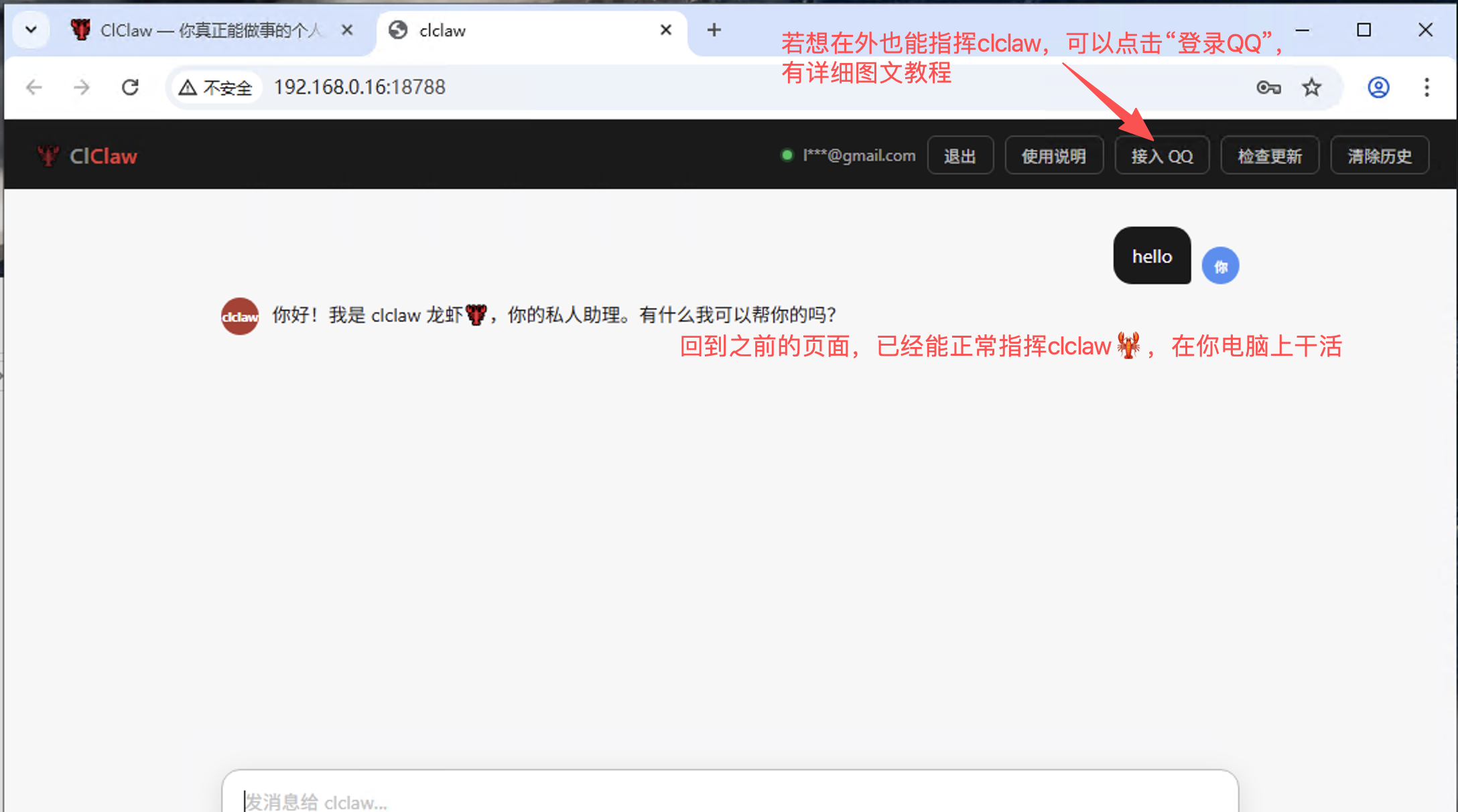Expand the tab search dropdown arrow

pyautogui.click(x=31, y=30)
